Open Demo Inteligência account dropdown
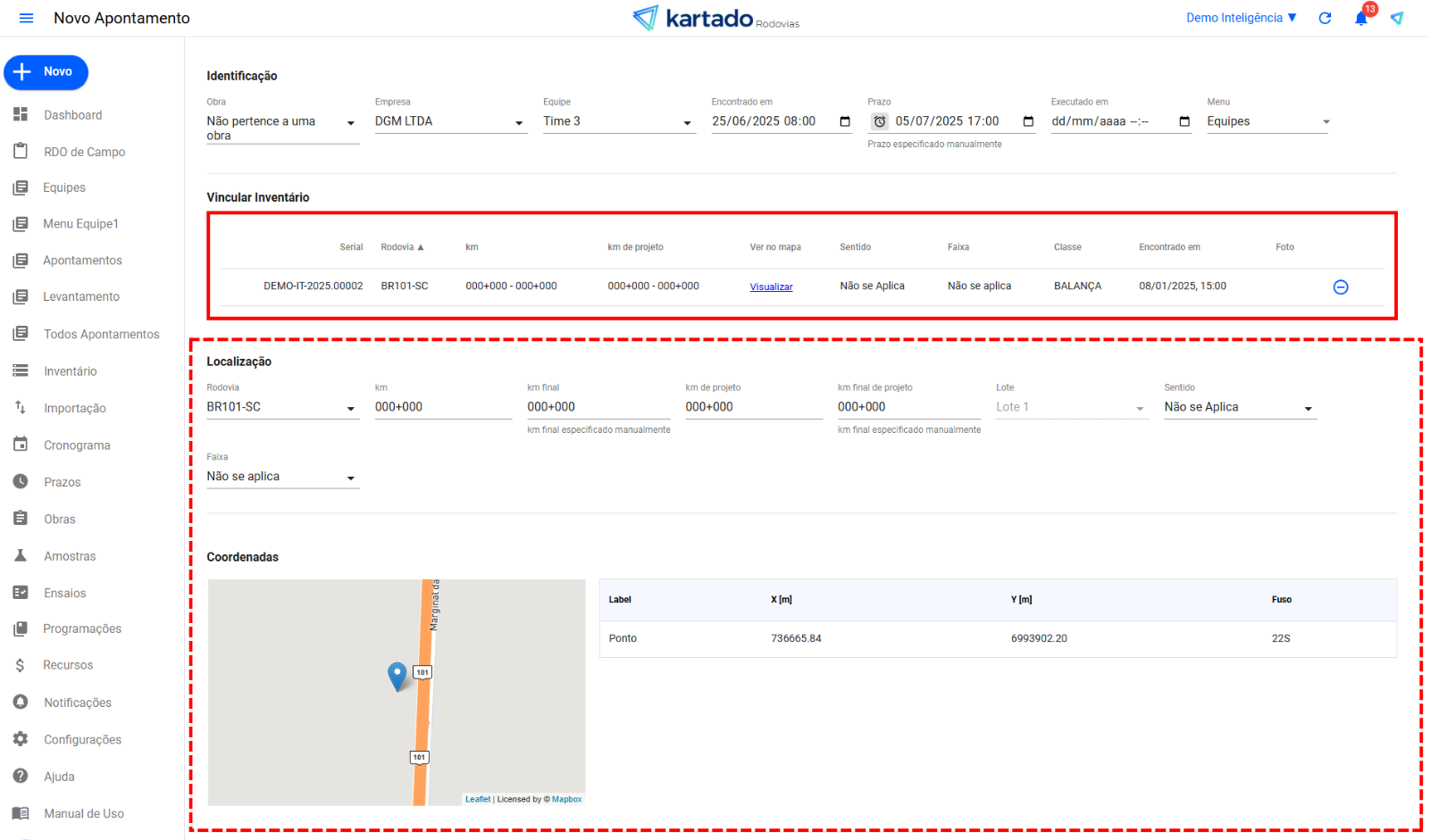This screenshot has height=840, width=1430. [1241, 18]
